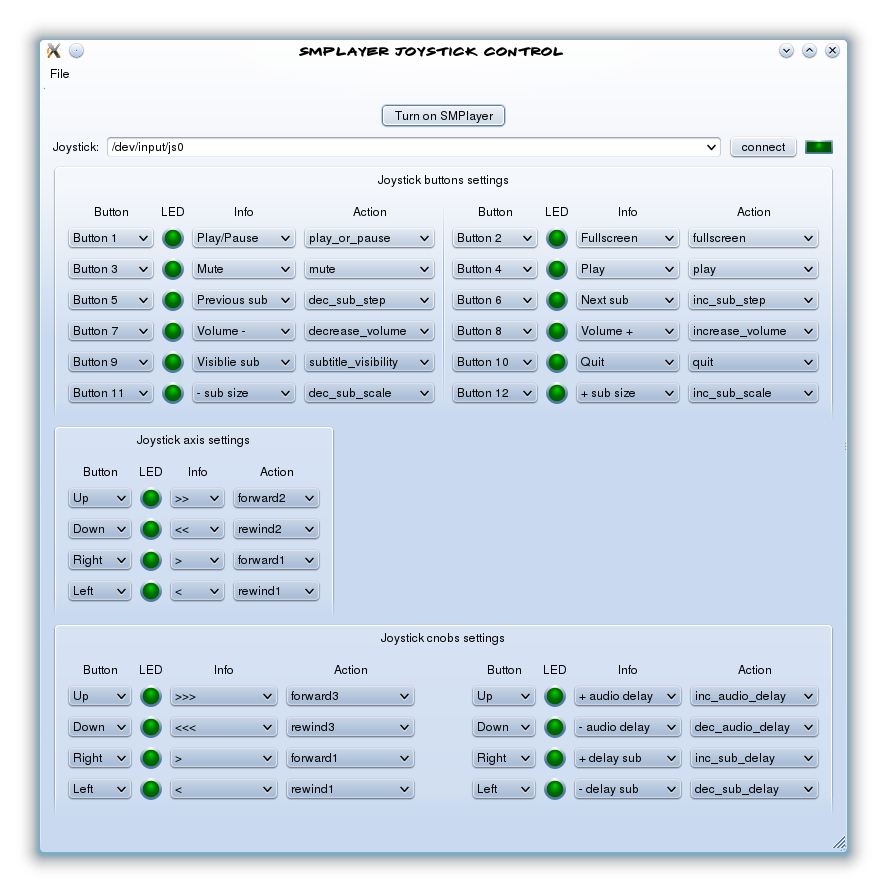Open the rewind2 axis action dropdown
Viewport: 887px width, 892px height.
pyautogui.click(x=276, y=529)
